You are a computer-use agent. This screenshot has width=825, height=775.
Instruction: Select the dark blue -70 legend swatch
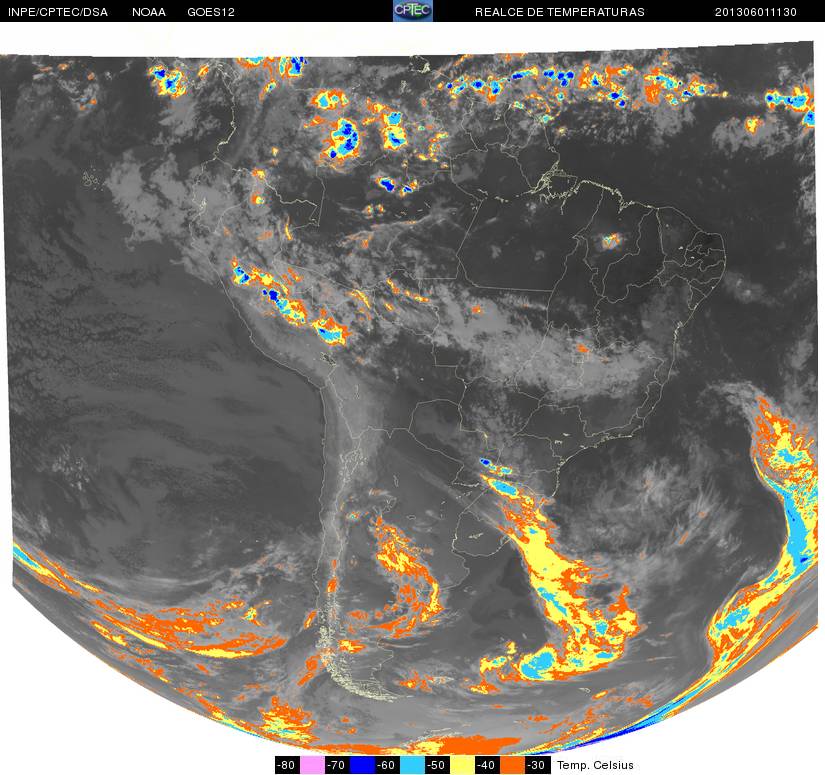pyautogui.click(x=362, y=765)
